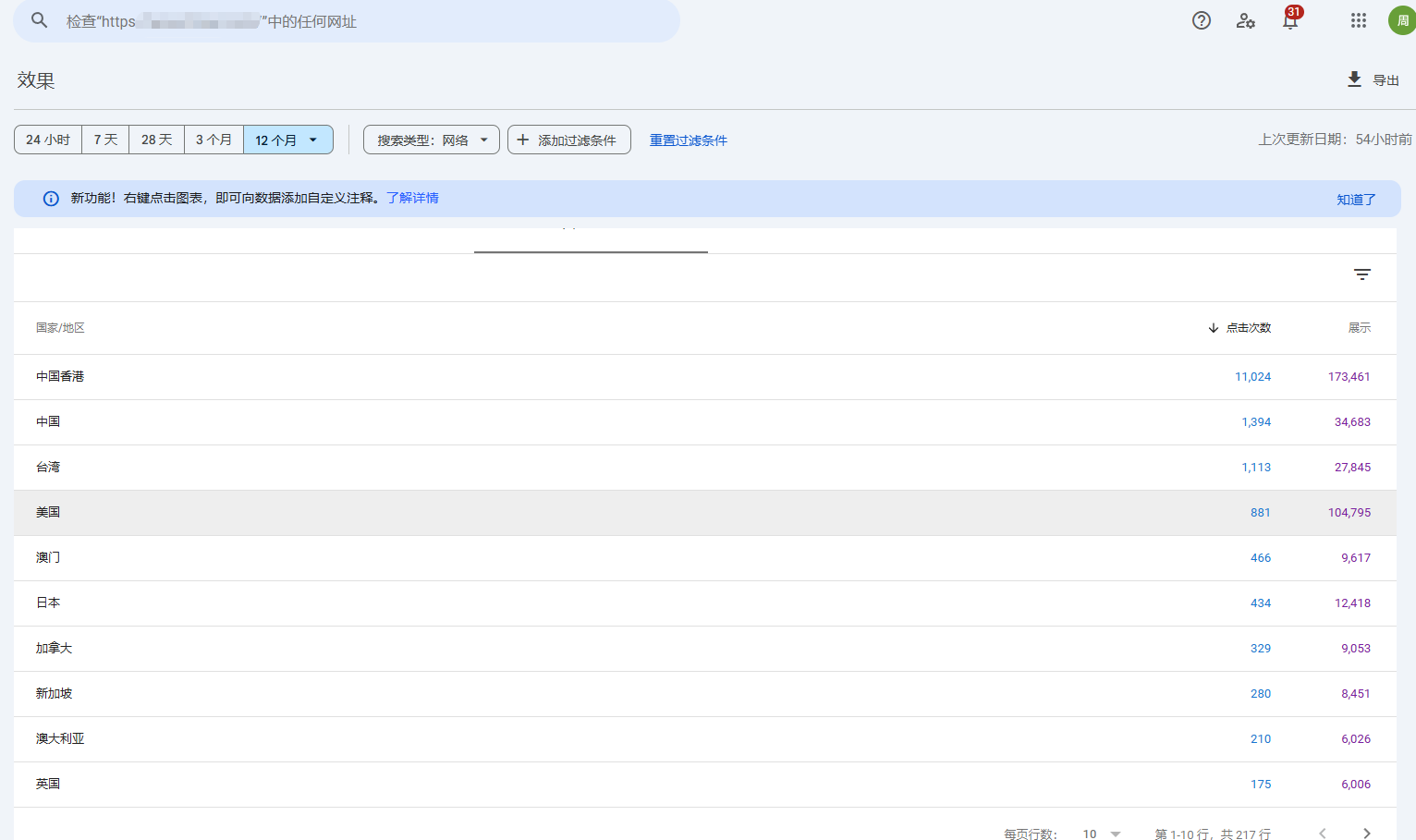Sort by the 点击次数 column header

(1247, 328)
